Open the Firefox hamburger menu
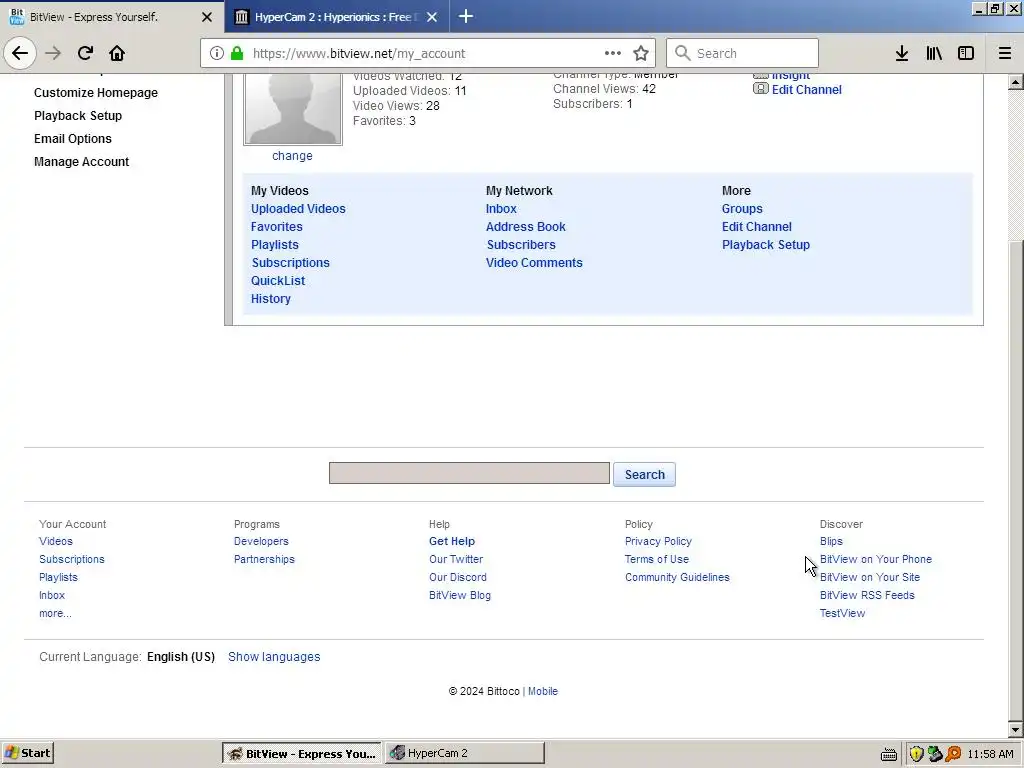Viewport: 1024px width, 768px height. 1005,53
